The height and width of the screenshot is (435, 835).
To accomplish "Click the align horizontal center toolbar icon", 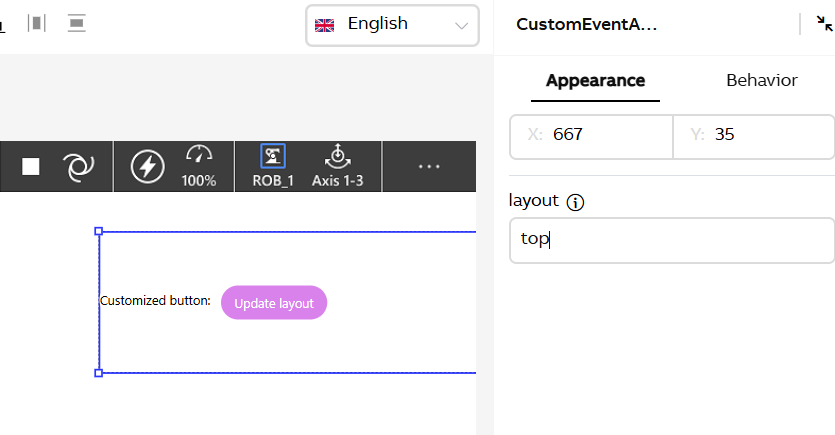I will pos(37,23).
